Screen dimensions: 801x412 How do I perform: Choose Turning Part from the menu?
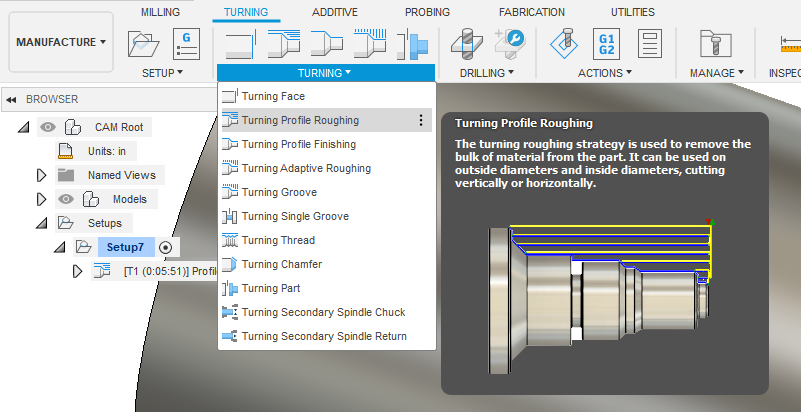(x=326, y=288)
